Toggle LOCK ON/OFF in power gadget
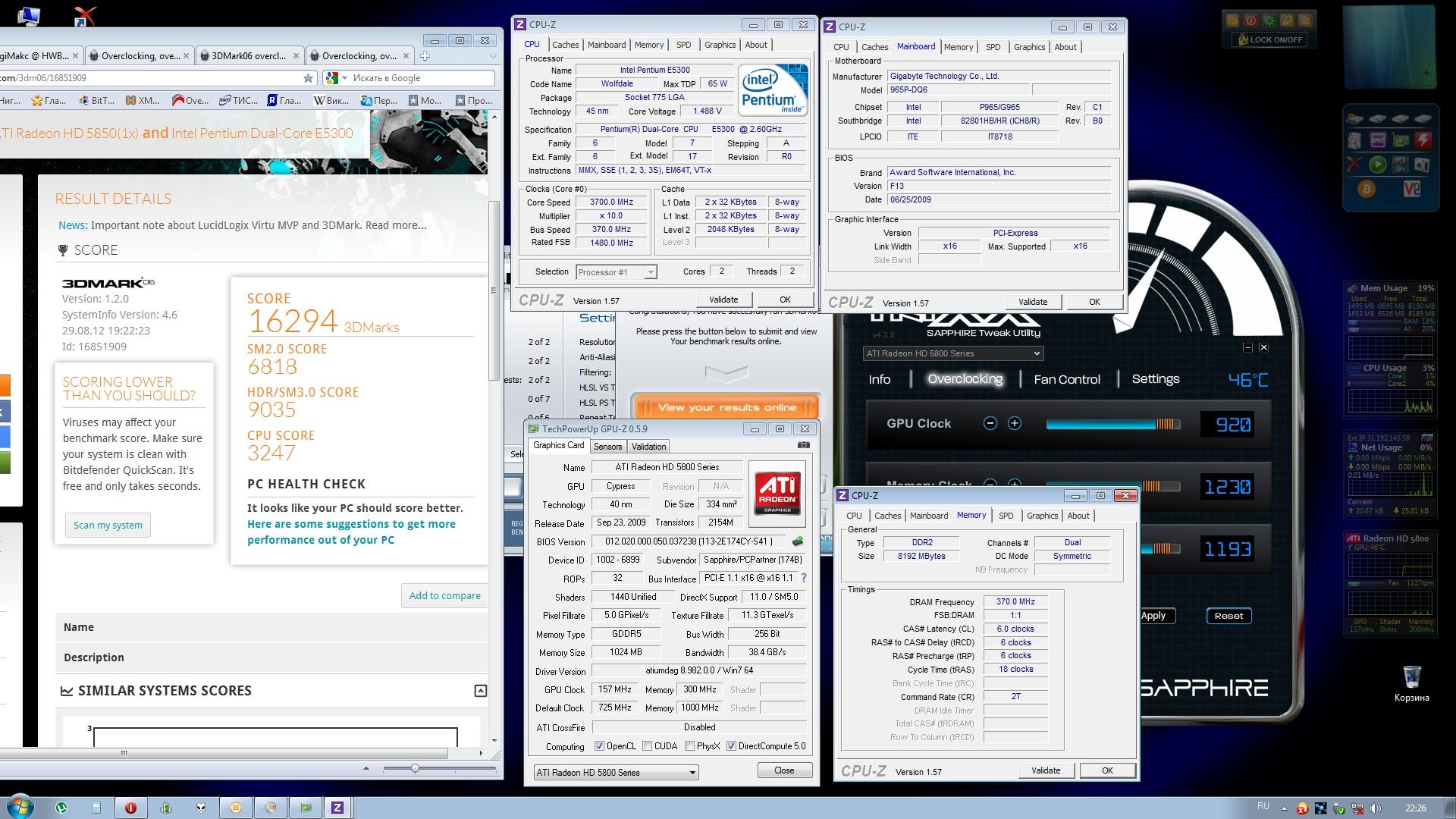Viewport: 1456px width, 819px height. coord(1270,39)
